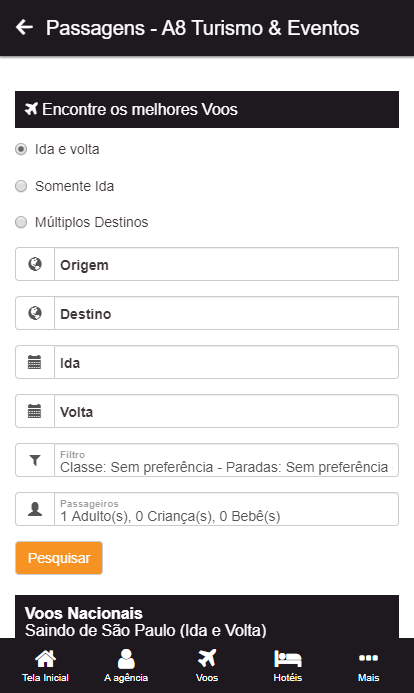Viewport: 414px width, 693px height.
Task: Expand the Passageiros selector
Action: pyautogui.click(x=226, y=510)
